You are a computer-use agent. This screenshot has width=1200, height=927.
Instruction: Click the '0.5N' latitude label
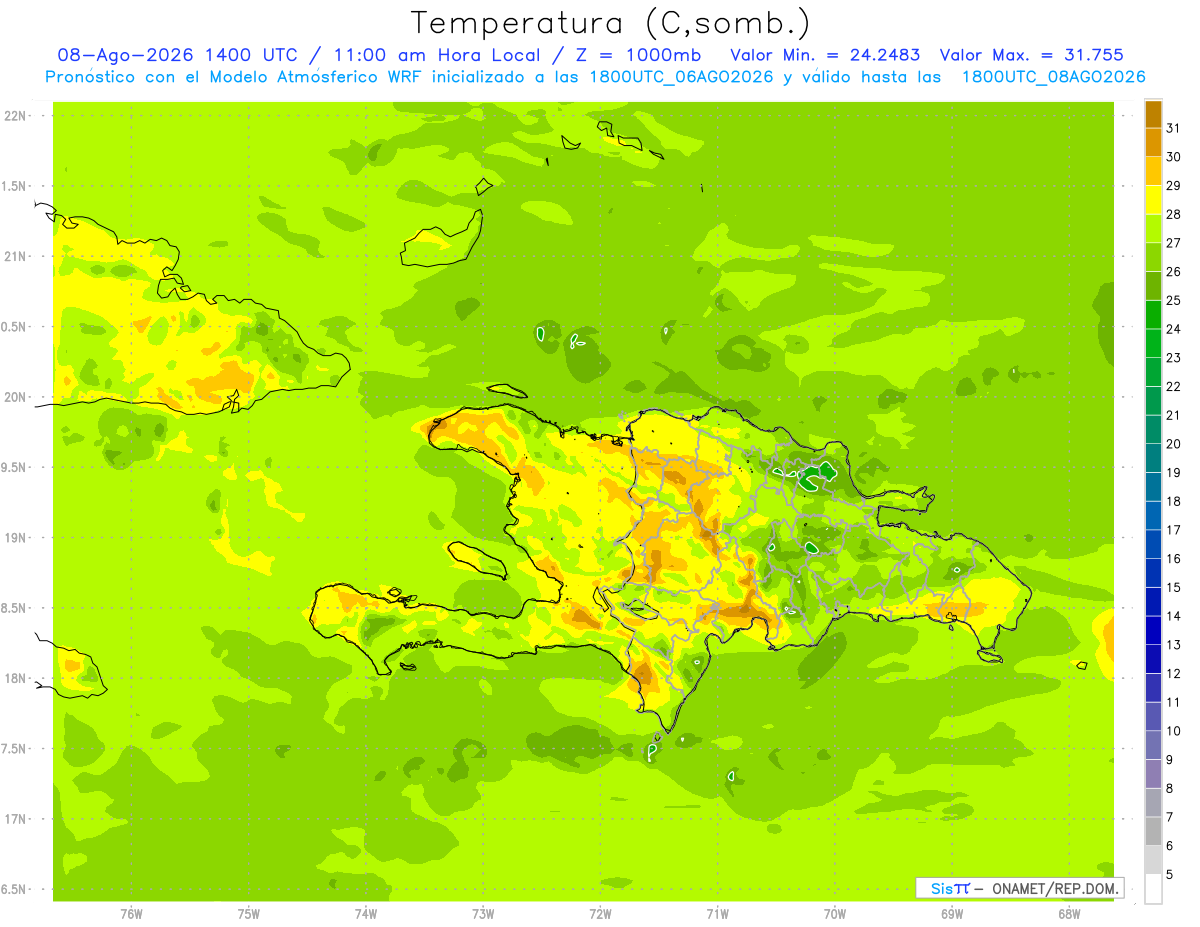(15, 327)
